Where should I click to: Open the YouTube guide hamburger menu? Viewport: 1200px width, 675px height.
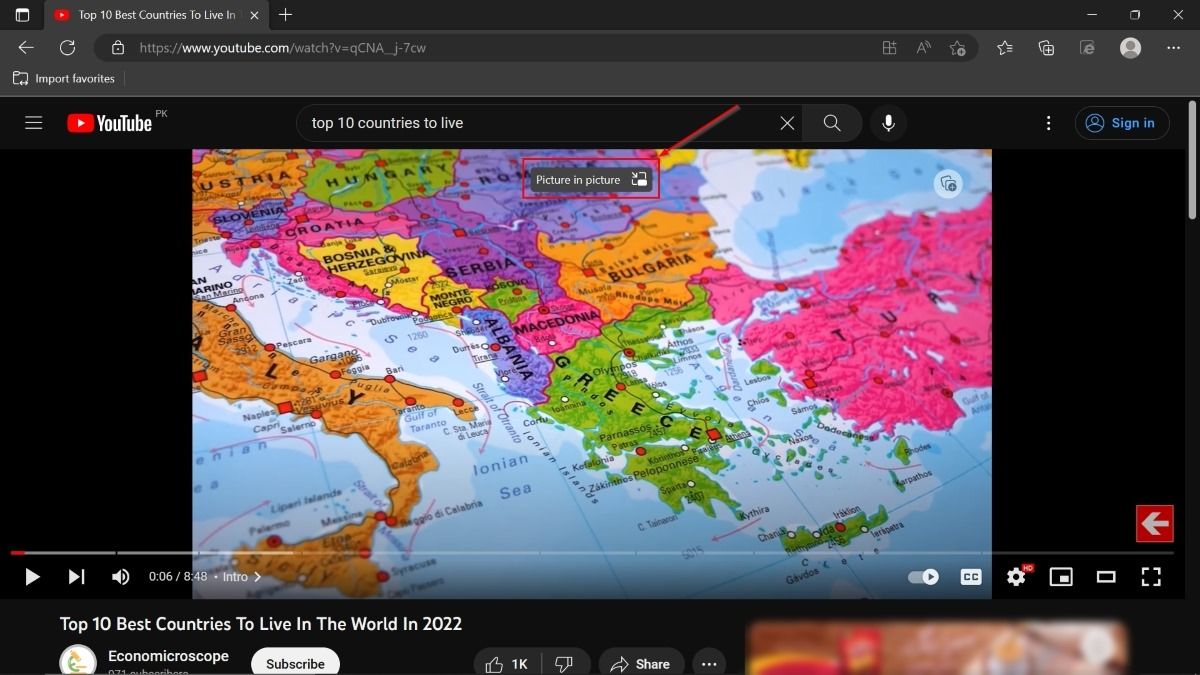tap(33, 122)
